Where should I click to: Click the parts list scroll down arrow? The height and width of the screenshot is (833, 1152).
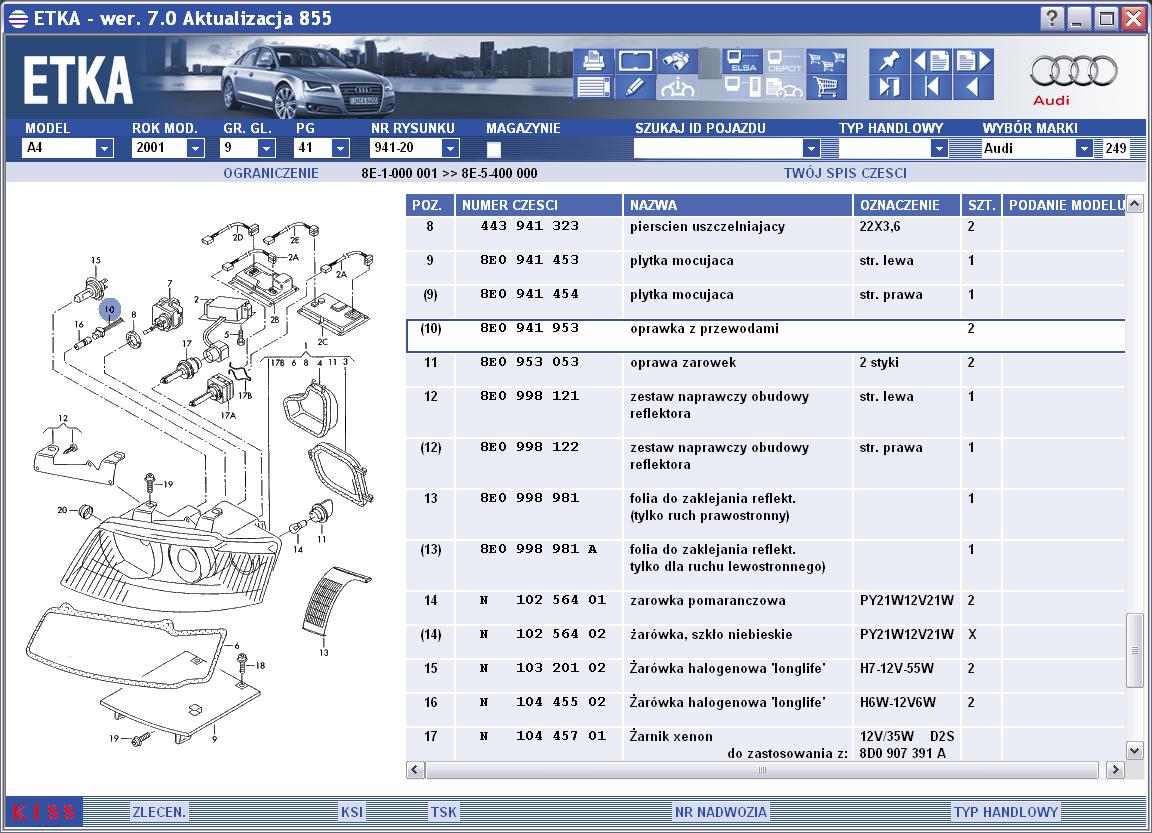[x=1134, y=751]
